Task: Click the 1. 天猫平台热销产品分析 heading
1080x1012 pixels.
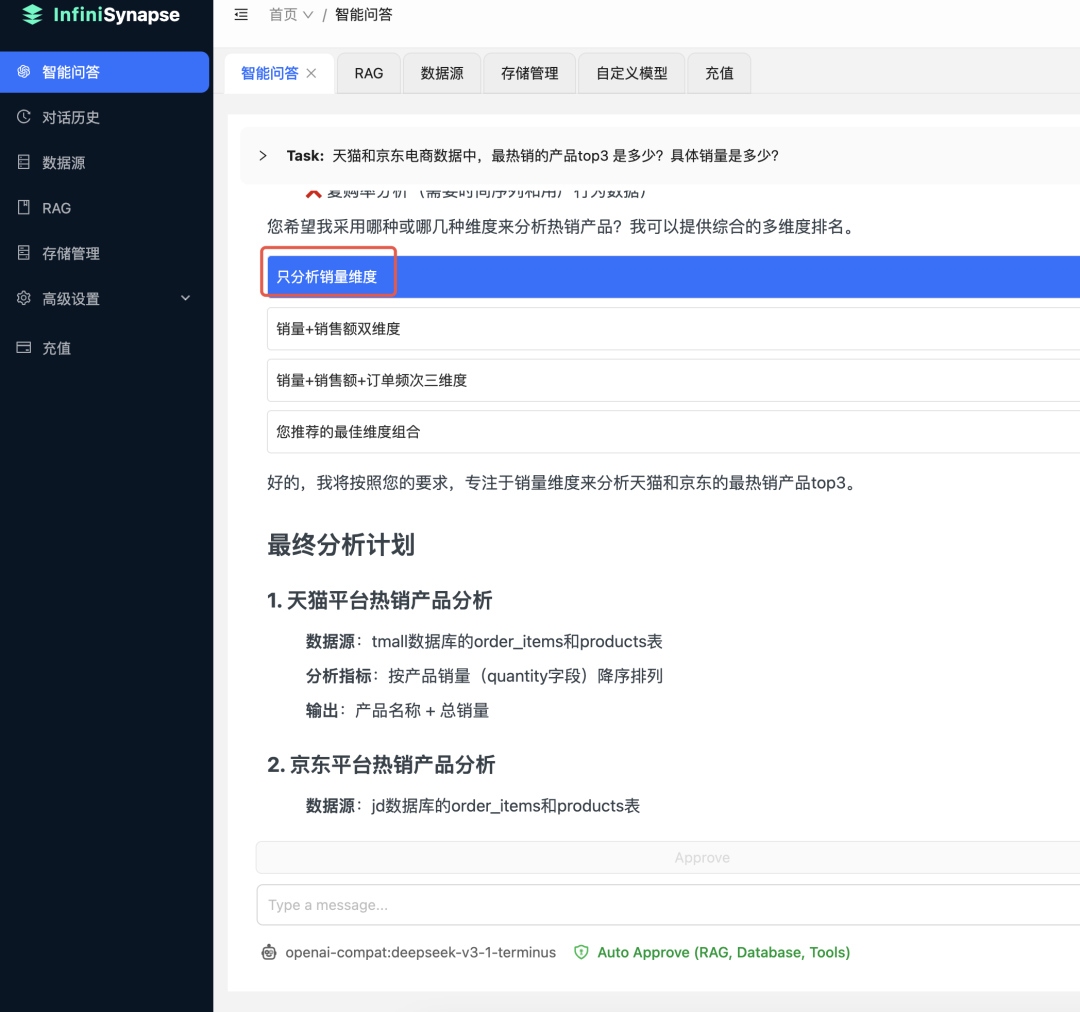Action: [x=380, y=601]
